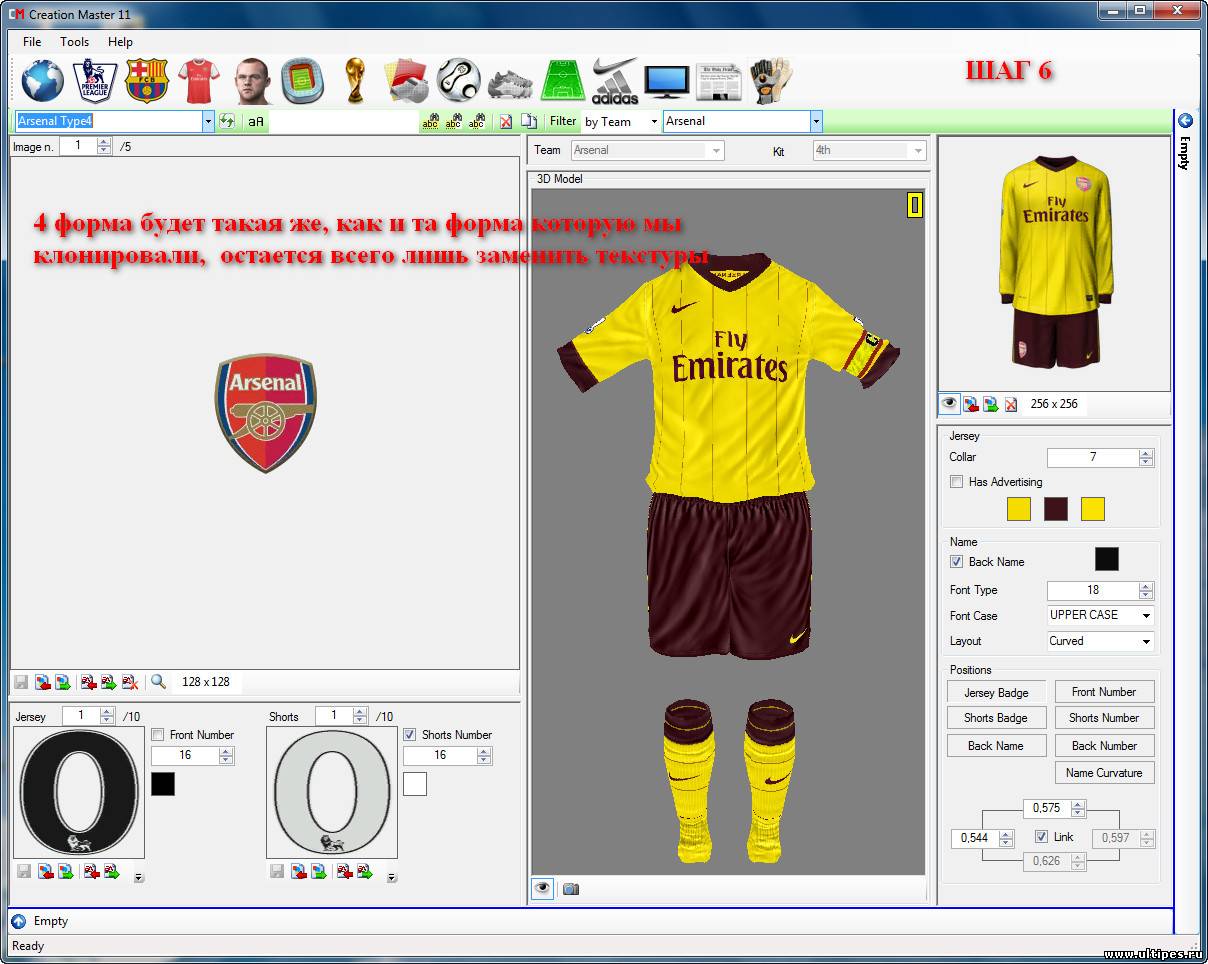Open the Font Case UPPER CASE dropdown
This screenshot has width=1208, height=964.
click(x=1145, y=615)
